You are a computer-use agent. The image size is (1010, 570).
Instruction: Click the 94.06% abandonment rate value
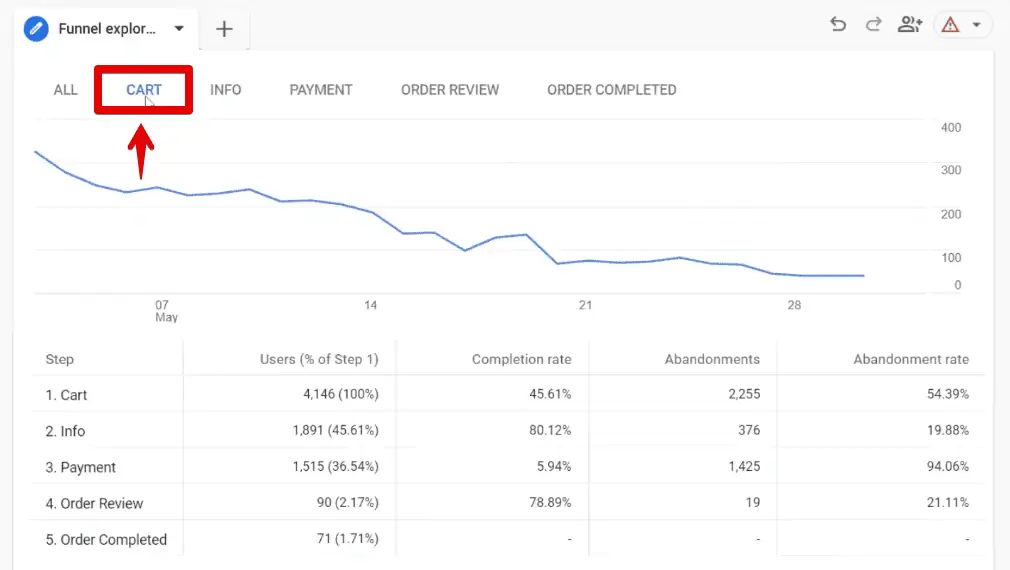(x=948, y=466)
